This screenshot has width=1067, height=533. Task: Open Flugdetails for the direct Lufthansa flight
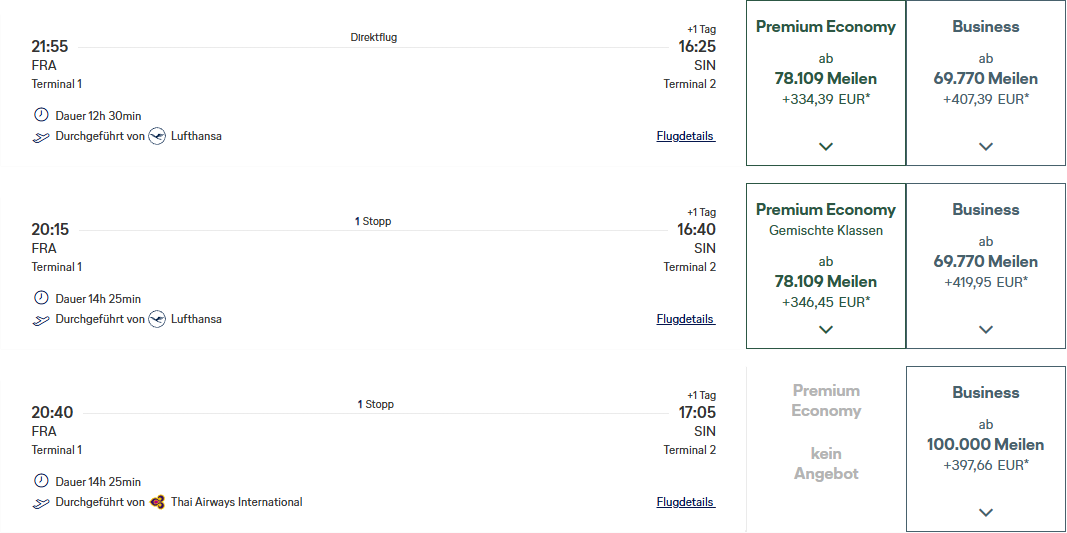(x=686, y=136)
